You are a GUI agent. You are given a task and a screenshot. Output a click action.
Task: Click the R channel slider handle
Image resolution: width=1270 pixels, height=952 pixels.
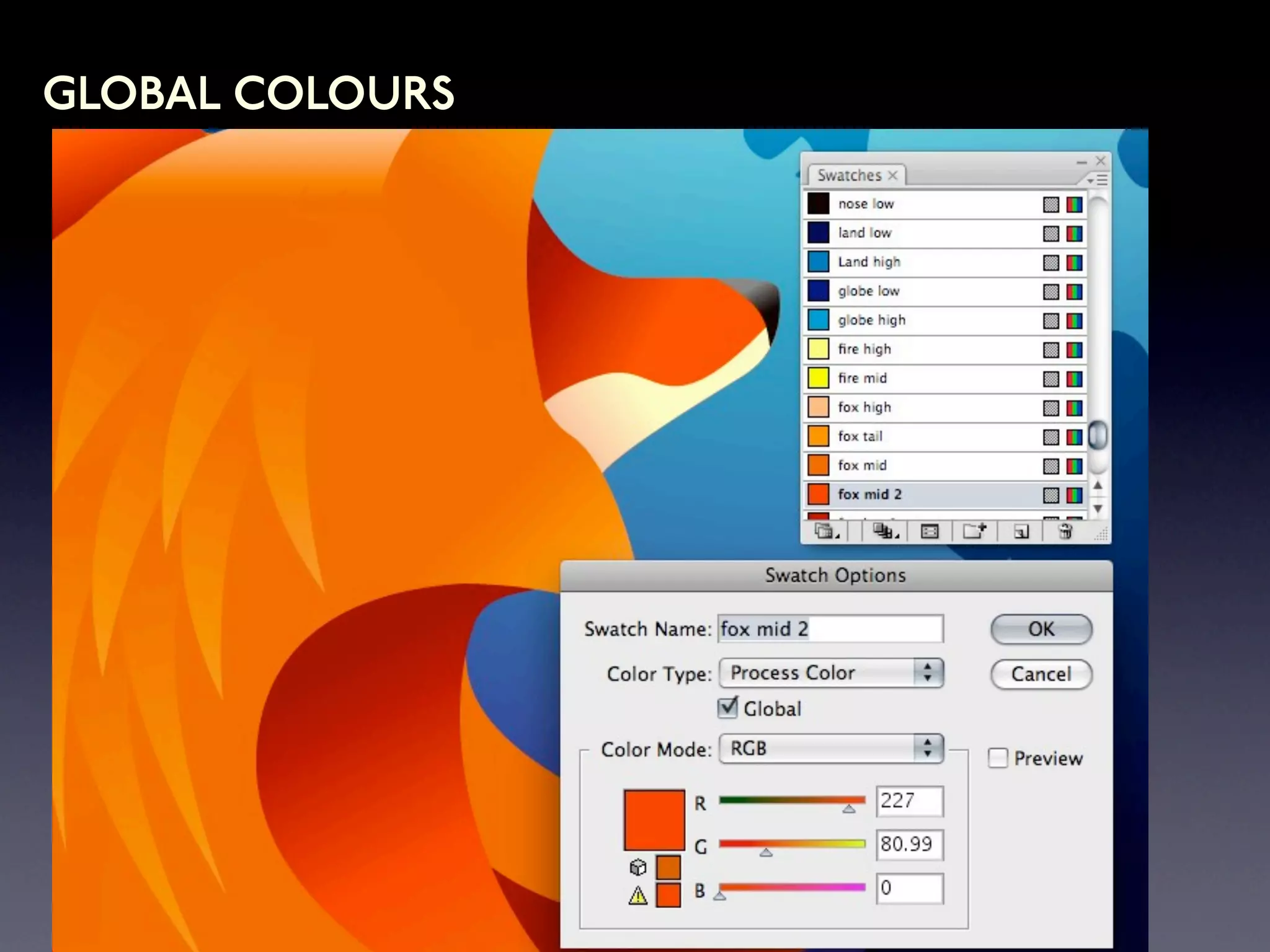pyautogui.click(x=849, y=809)
